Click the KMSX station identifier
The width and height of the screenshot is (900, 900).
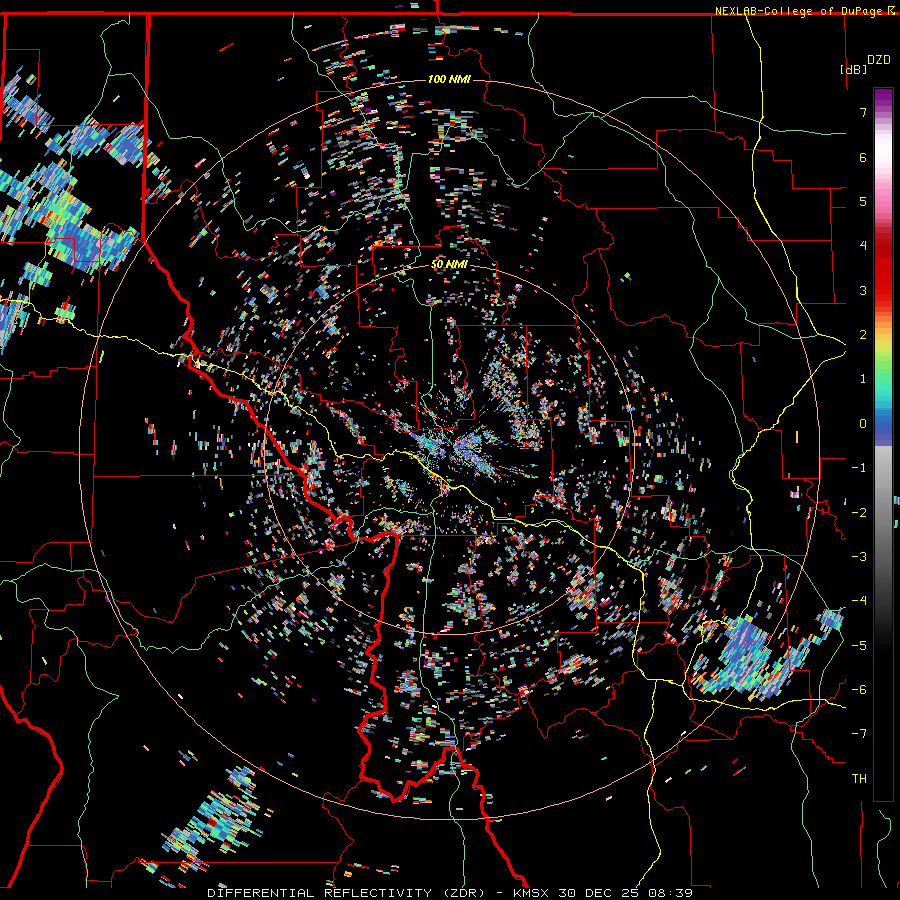pos(532,893)
